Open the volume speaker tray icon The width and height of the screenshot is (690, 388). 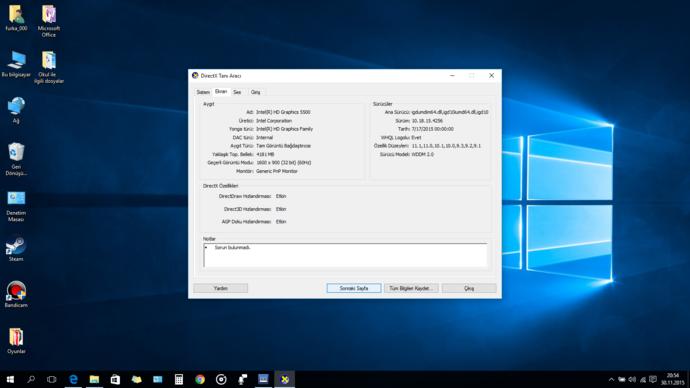632,379
